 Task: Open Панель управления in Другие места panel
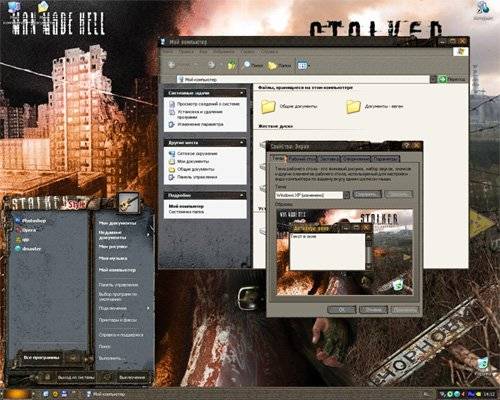193,177
